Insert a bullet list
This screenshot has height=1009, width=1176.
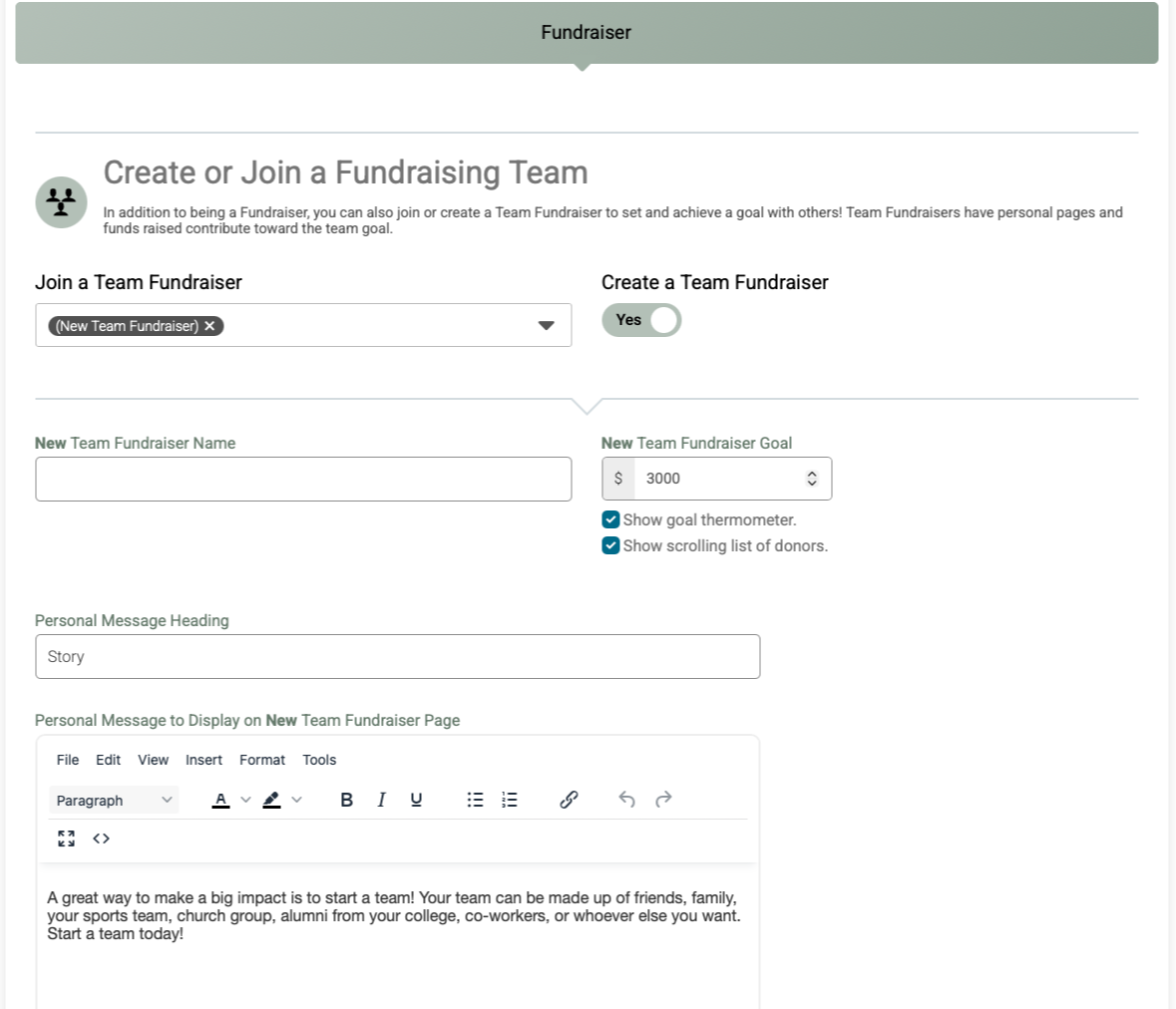point(476,800)
